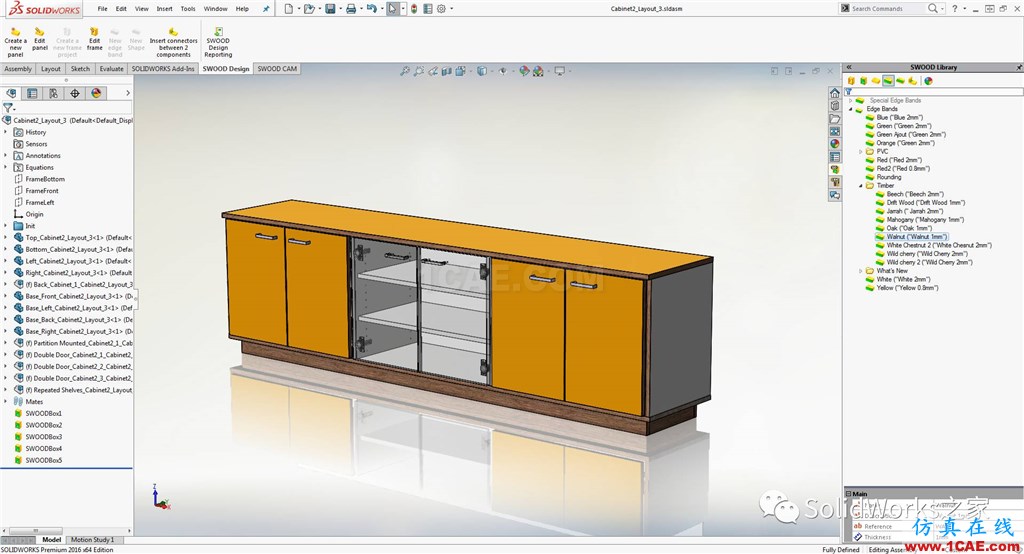Switch to the Evaluate tab
The height and width of the screenshot is (554, 1024).
(x=111, y=69)
